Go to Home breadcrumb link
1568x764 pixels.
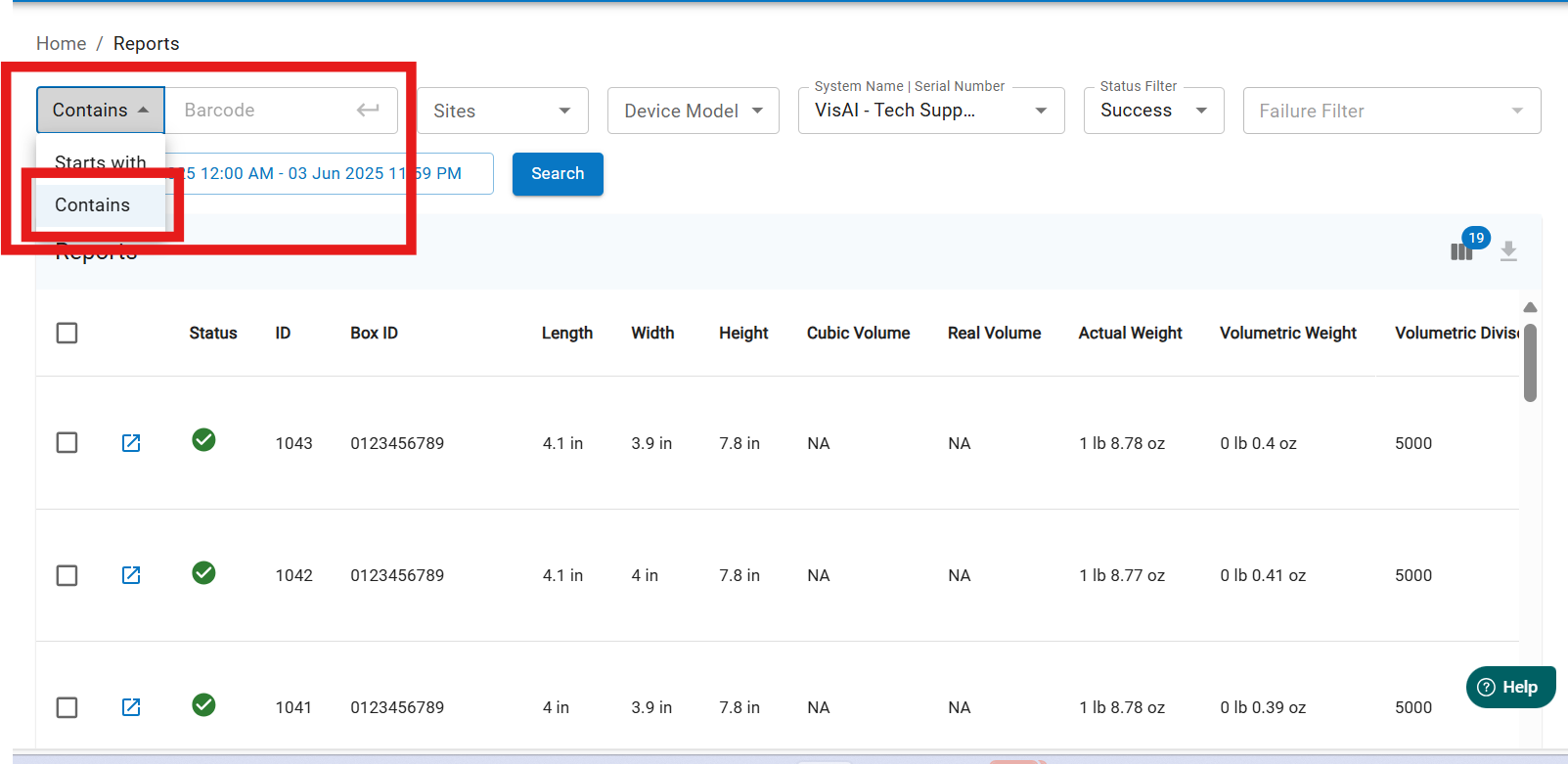click(61, 44)
